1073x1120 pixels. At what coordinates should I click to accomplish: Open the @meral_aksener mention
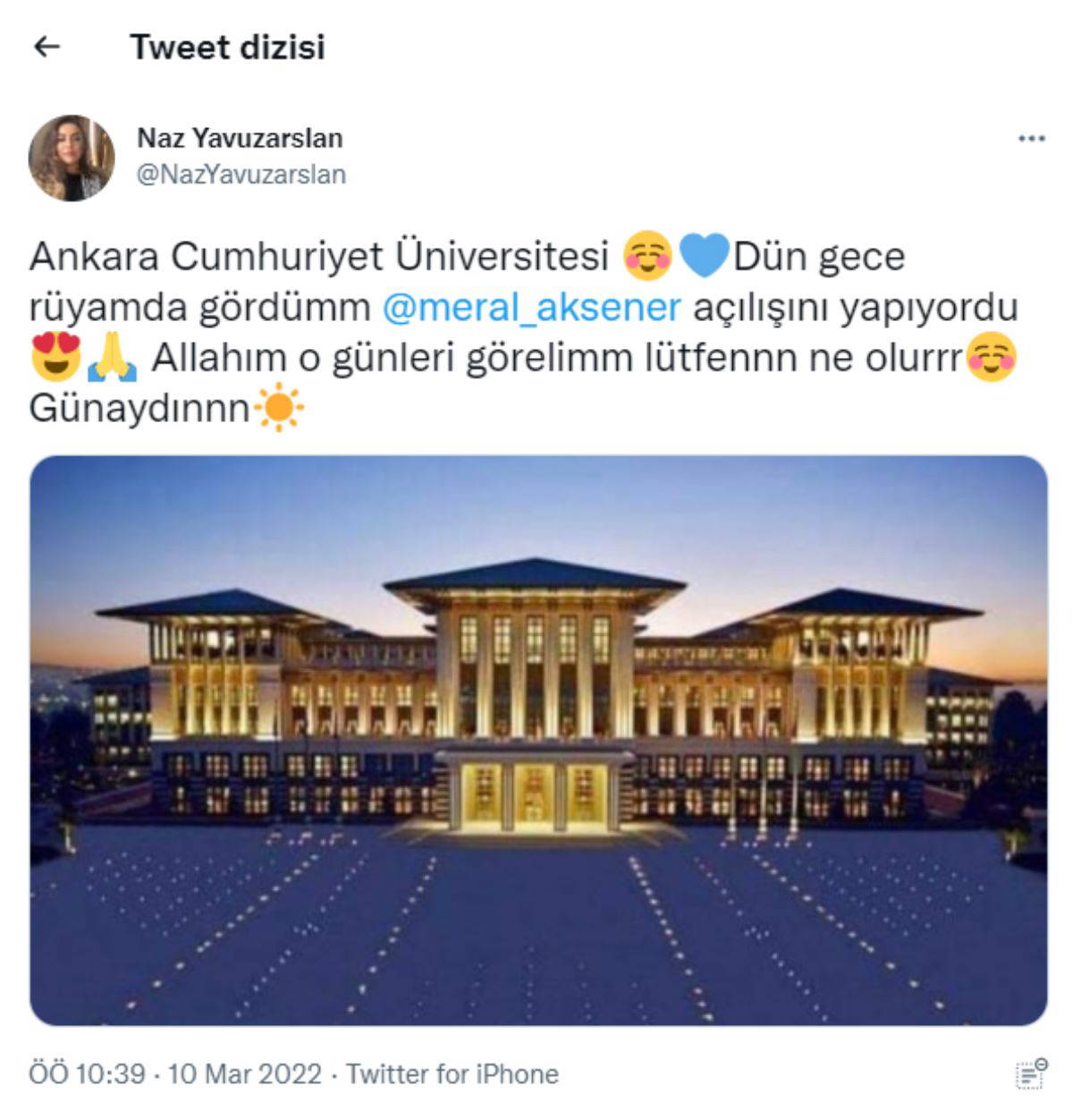(531, 307)
